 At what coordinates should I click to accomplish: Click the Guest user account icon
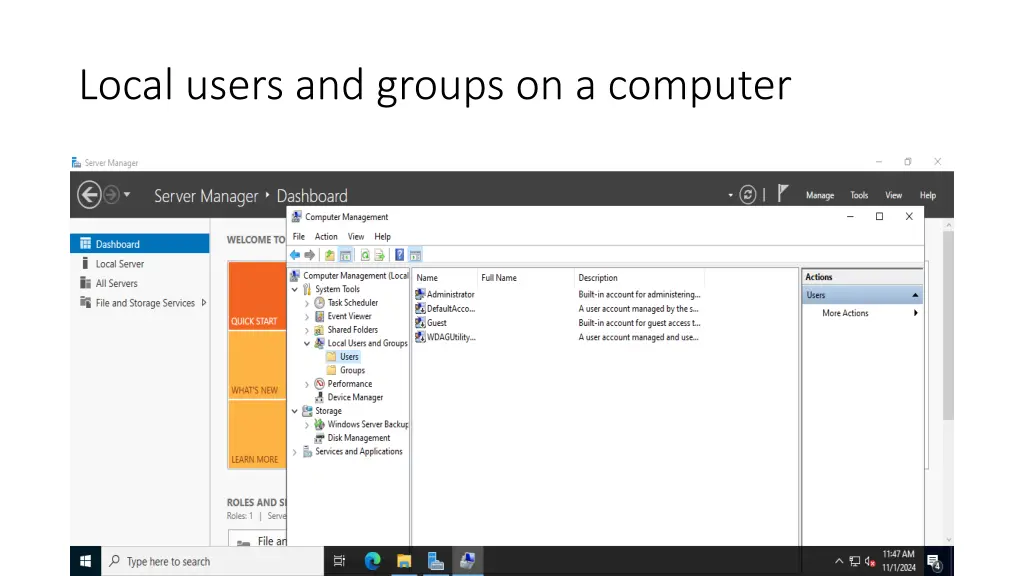point(420,323)
